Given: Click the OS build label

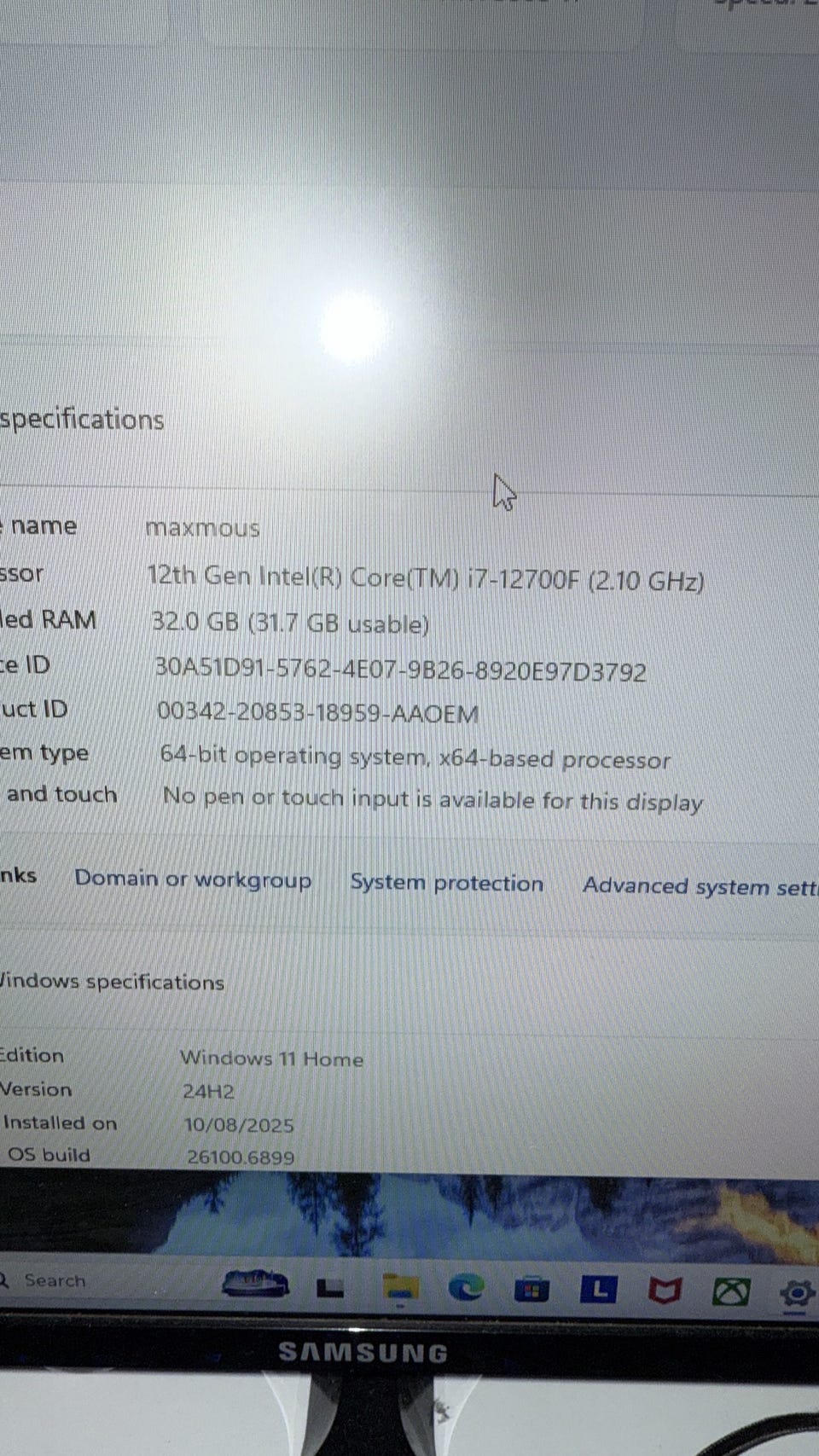Looking at the screenshot, I should (x=49, y=1155).
